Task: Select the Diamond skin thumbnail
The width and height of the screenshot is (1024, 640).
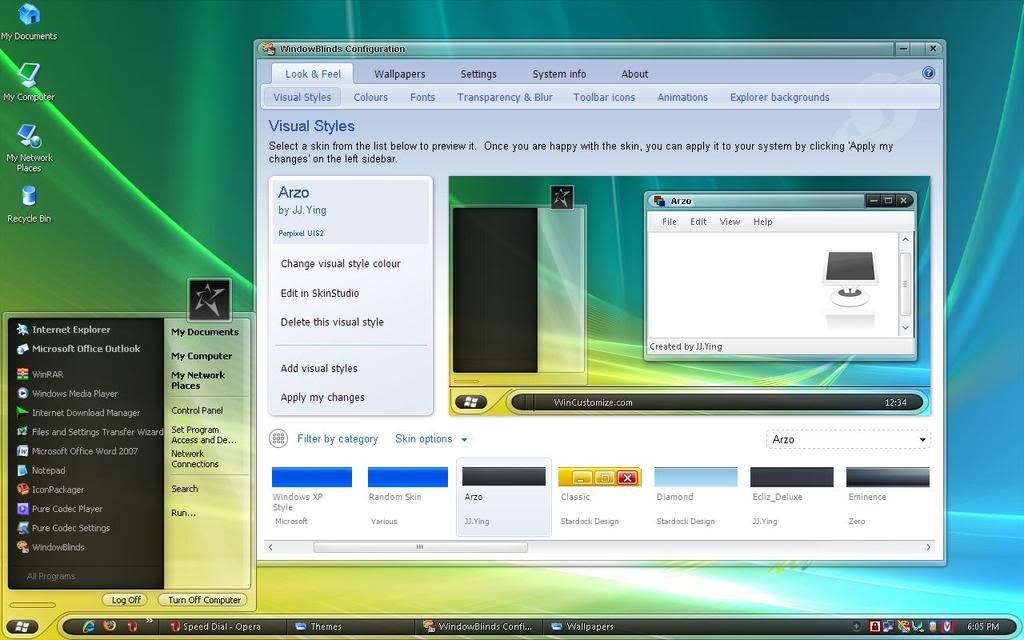Action: (695, 478)
